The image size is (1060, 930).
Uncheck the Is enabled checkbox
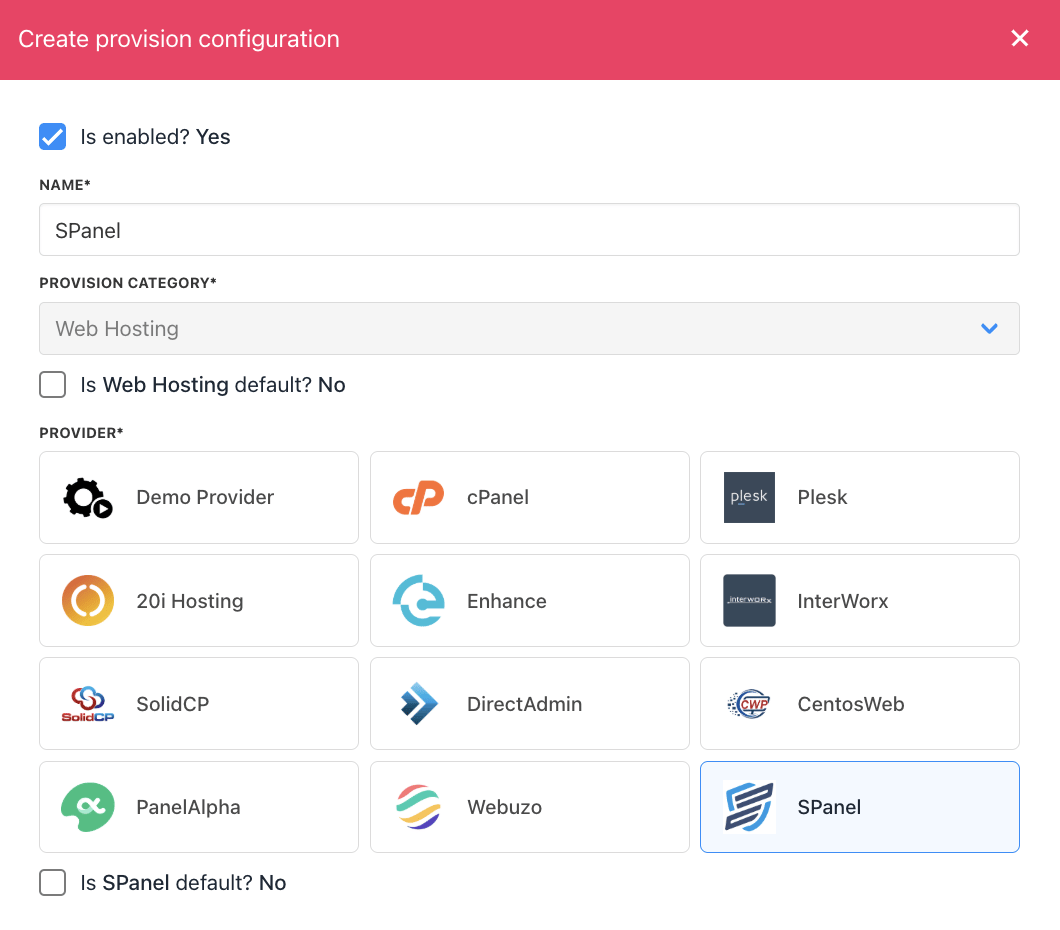pos(52,137)
